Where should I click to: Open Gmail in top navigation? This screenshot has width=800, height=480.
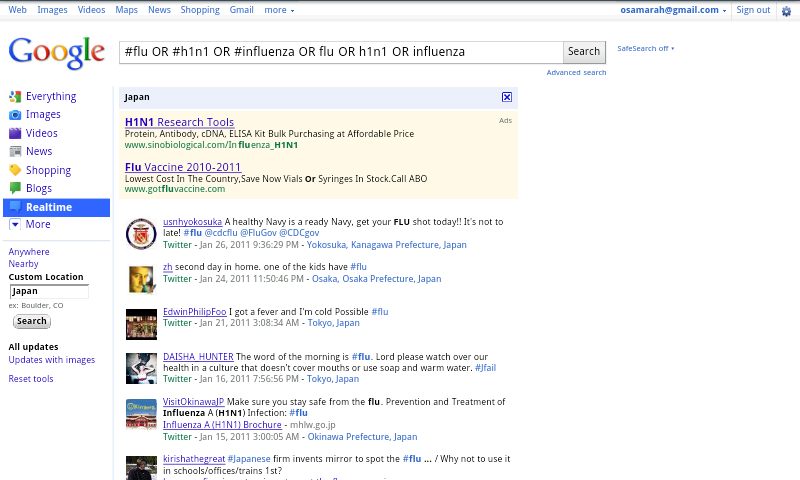coord(241,10)
